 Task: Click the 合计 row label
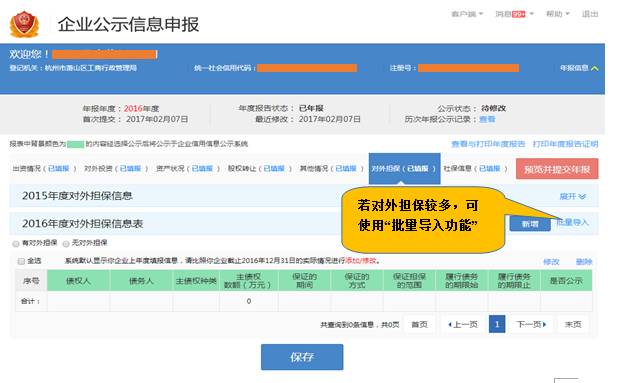coord(30,301)
